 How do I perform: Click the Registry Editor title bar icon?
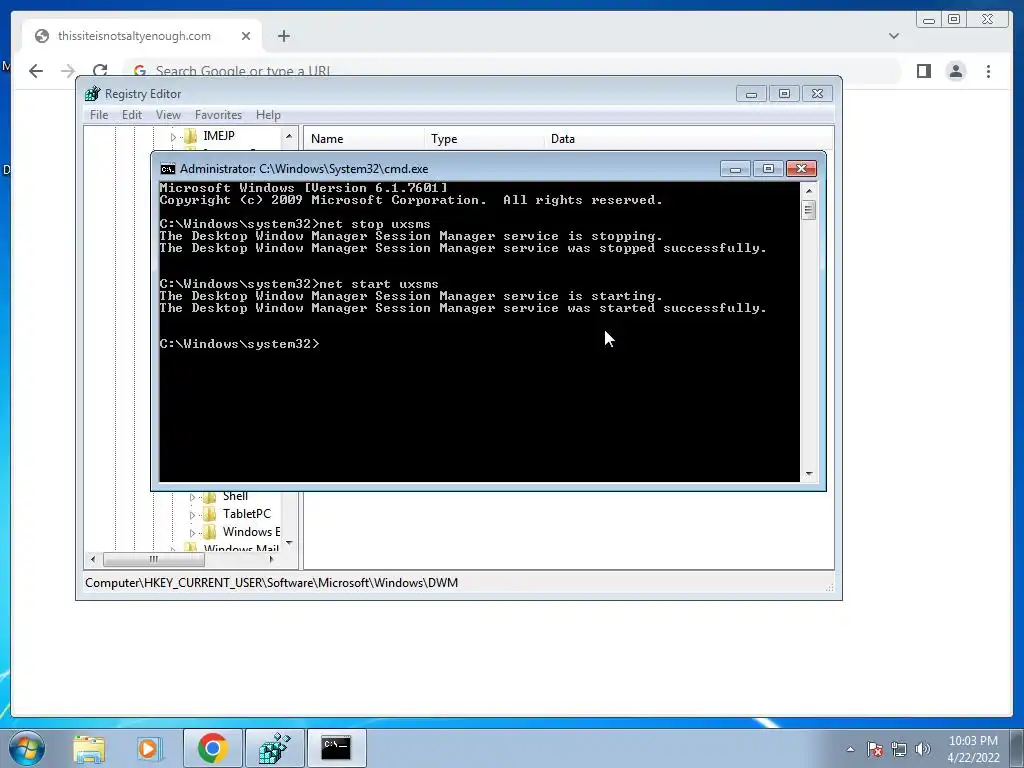[93, 94]
